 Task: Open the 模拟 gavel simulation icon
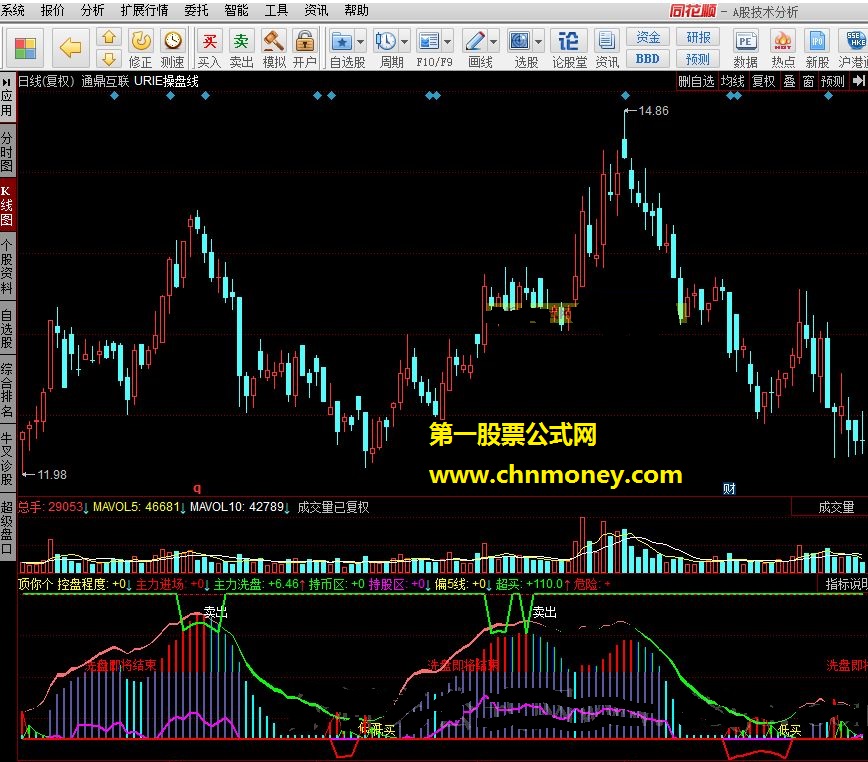(273, 41)
